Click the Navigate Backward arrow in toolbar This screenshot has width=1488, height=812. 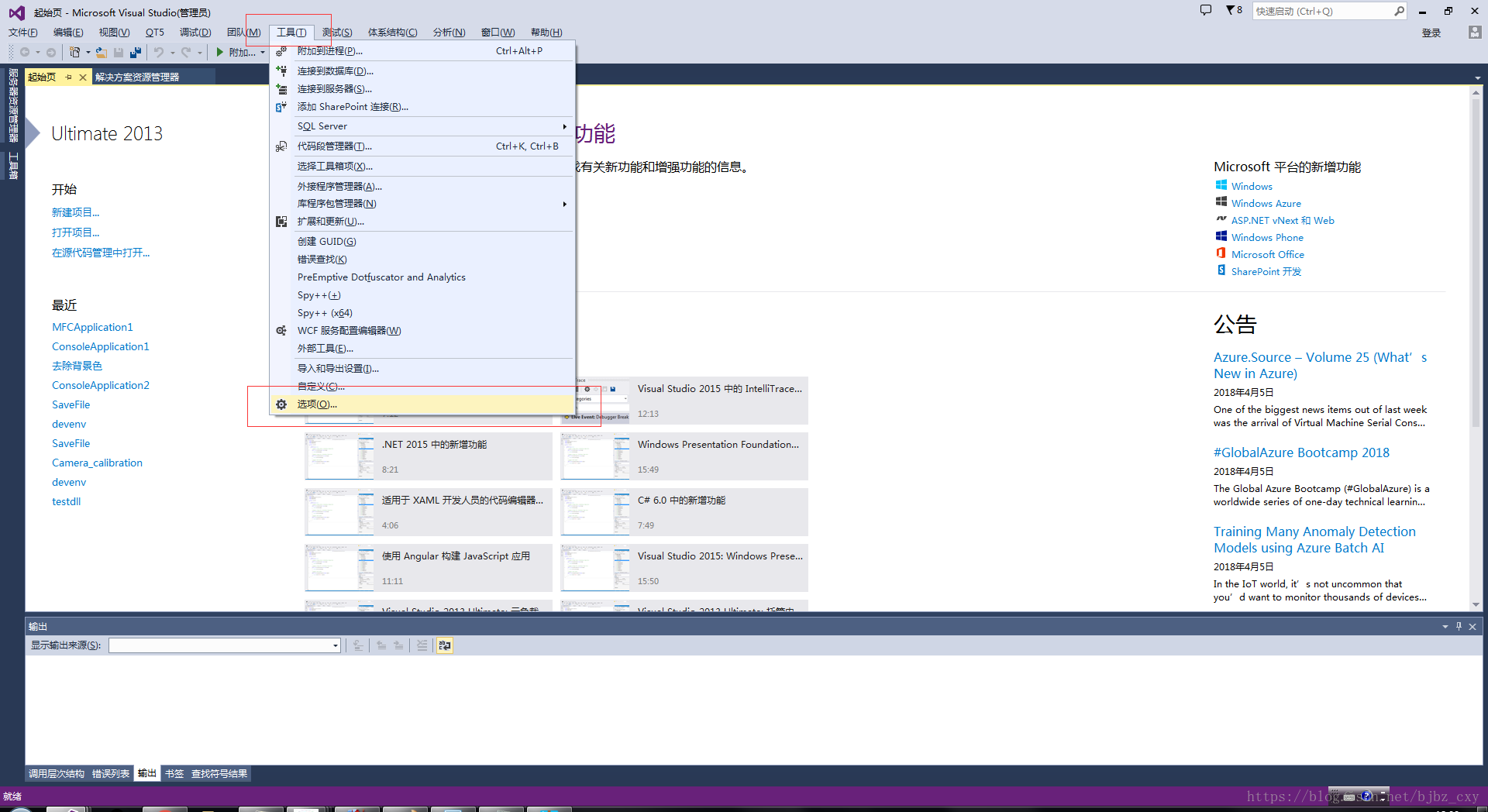click(25, 52)
